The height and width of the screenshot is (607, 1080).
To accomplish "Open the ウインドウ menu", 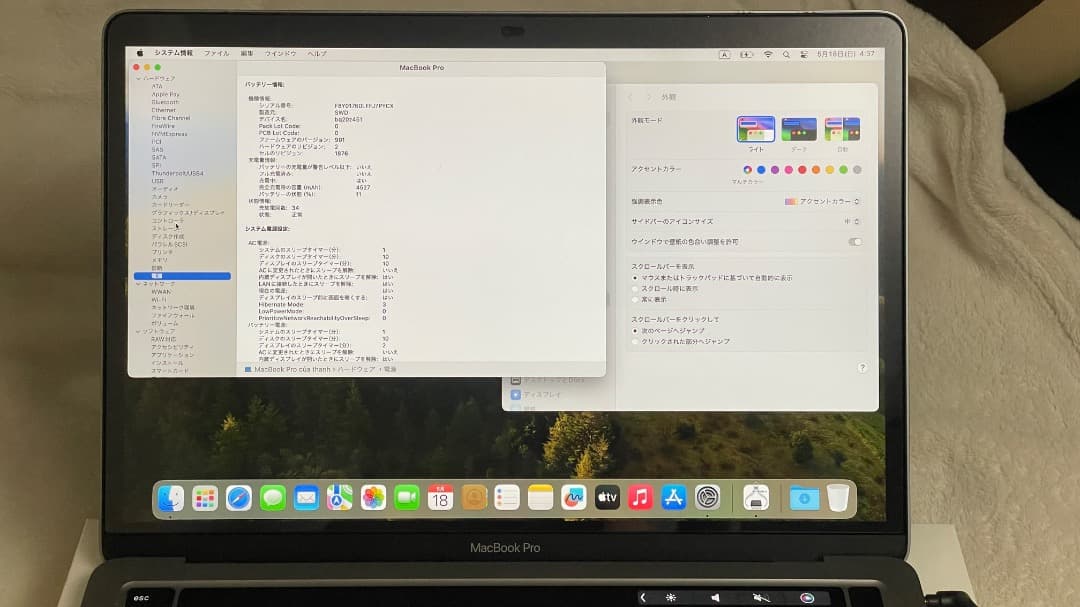I will (x=283, y=54).
